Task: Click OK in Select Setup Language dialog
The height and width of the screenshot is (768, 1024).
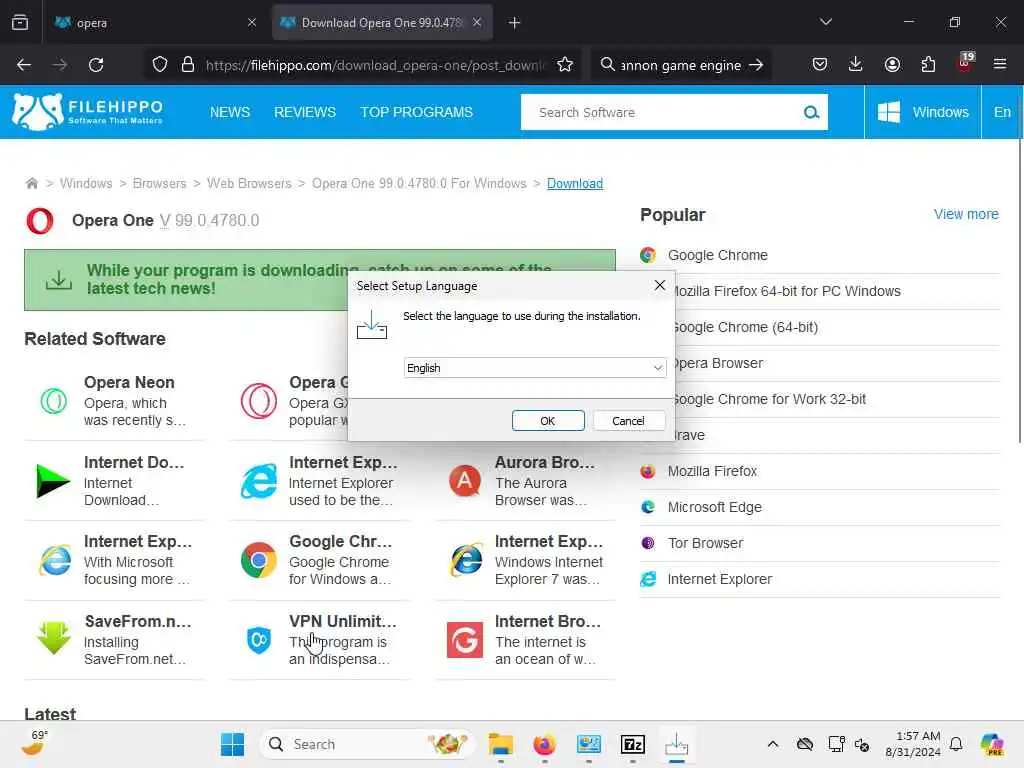Action: click(548, 421)
